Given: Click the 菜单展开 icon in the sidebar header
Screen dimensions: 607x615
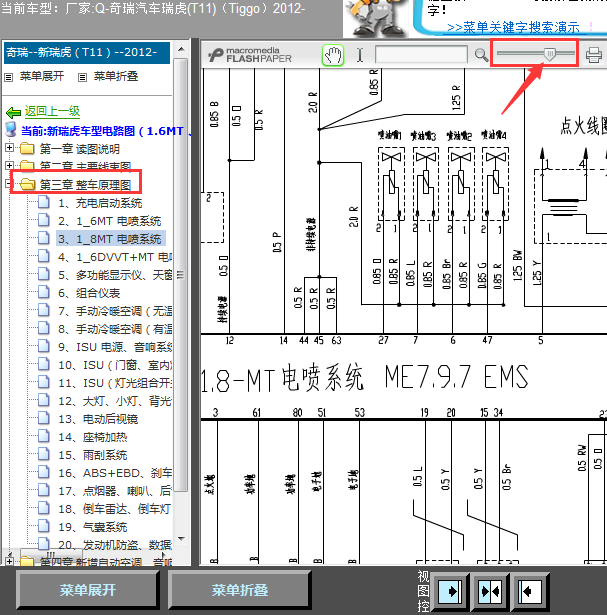Looking at the screenshot, I should point(9,78).
